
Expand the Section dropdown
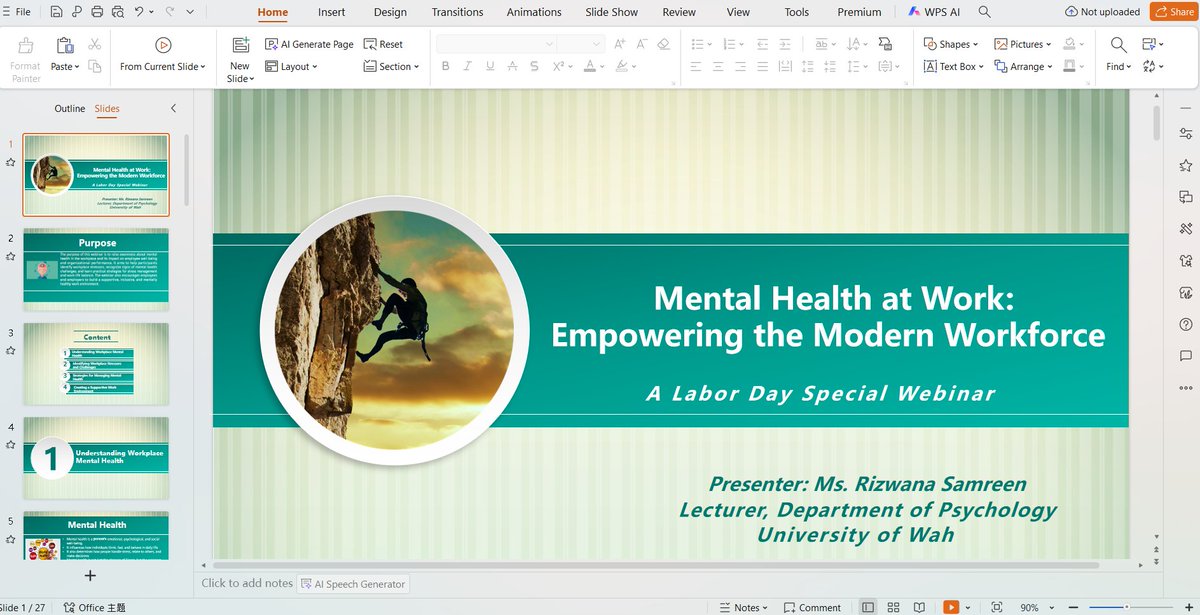[391, 67]
